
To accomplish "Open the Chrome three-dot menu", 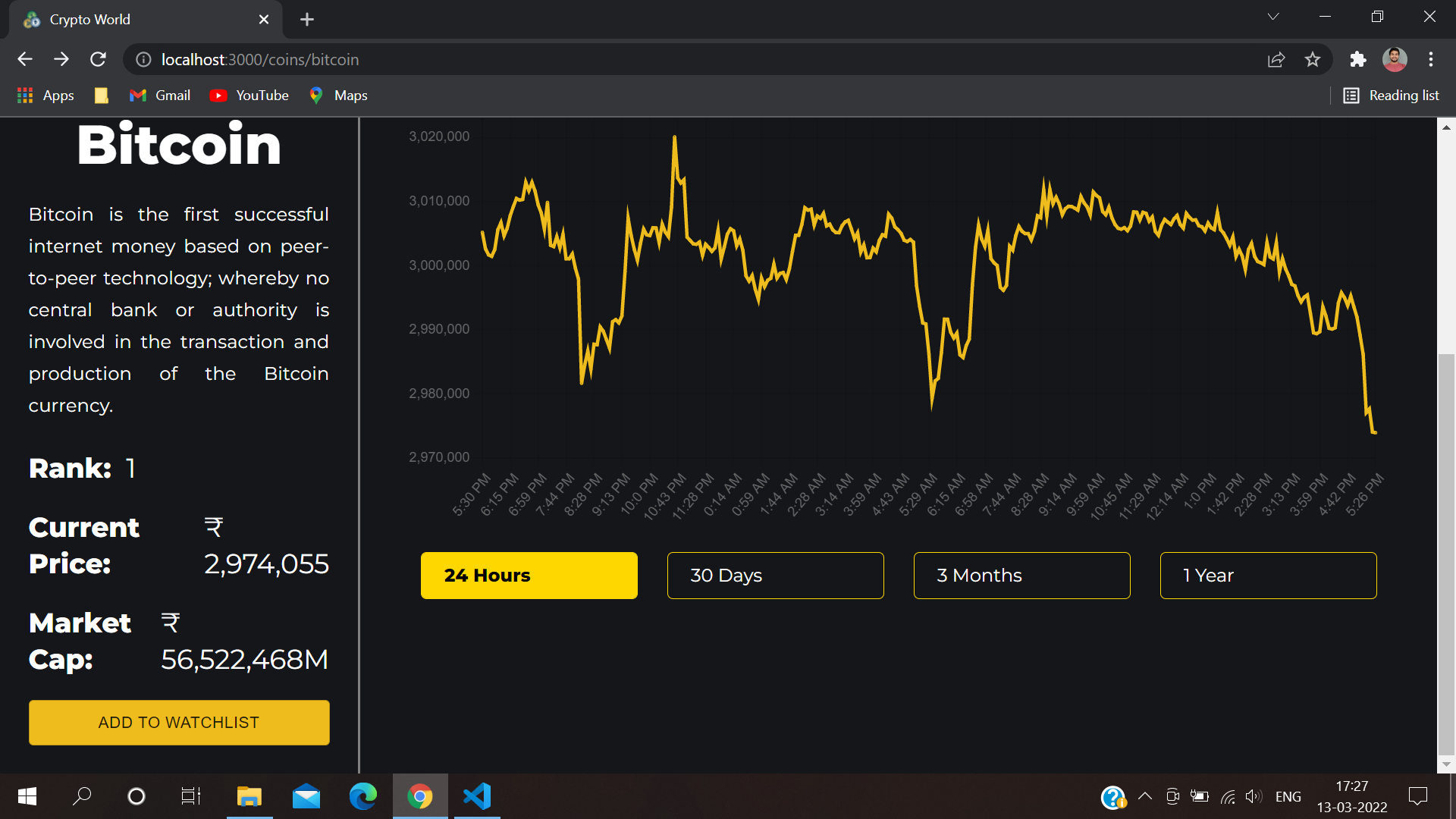I will click(1431, 59).
